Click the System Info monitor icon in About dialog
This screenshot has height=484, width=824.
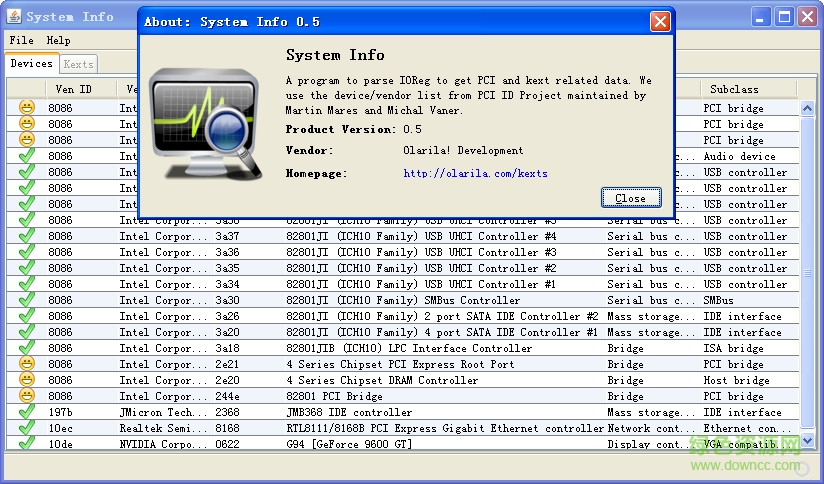click(x=206, y=127)
